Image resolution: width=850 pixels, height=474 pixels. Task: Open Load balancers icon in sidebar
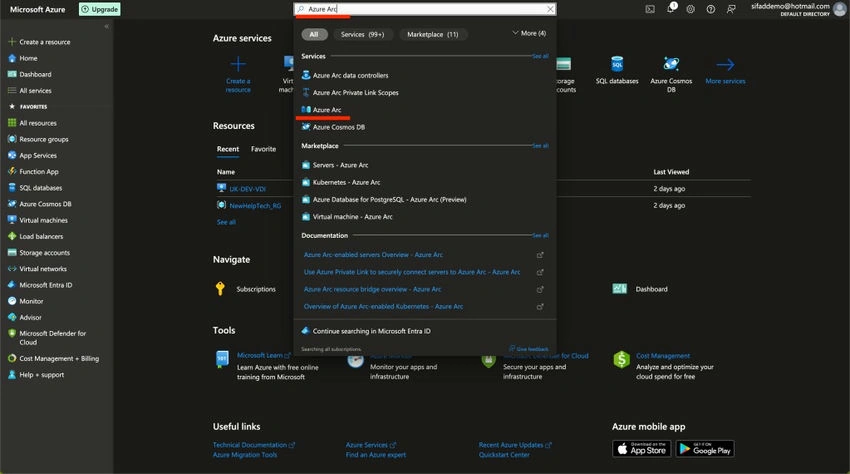(12, 236)
